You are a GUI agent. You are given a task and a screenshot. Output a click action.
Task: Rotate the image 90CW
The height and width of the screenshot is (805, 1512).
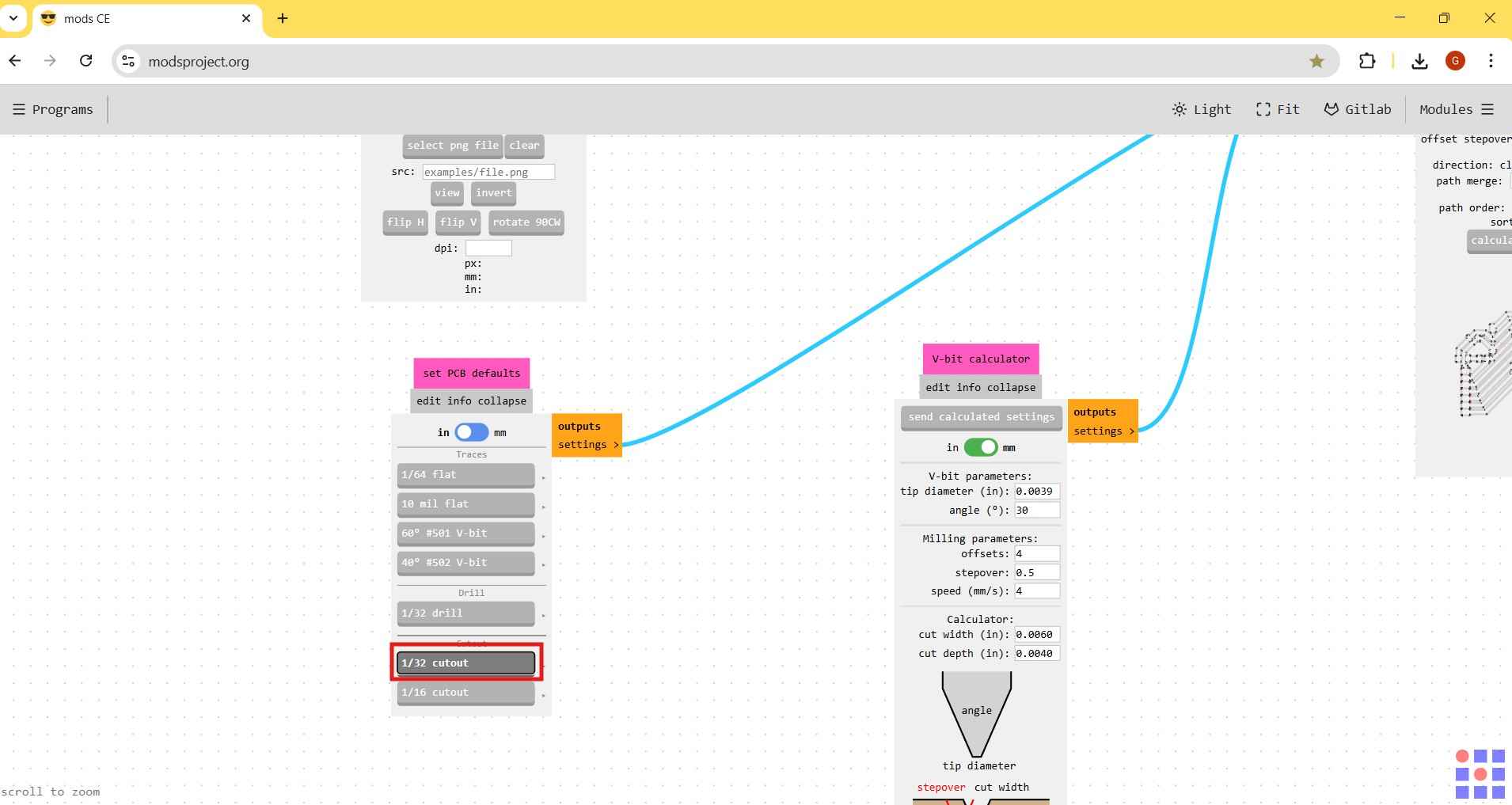pyautogui.click(x=526, y=222)
